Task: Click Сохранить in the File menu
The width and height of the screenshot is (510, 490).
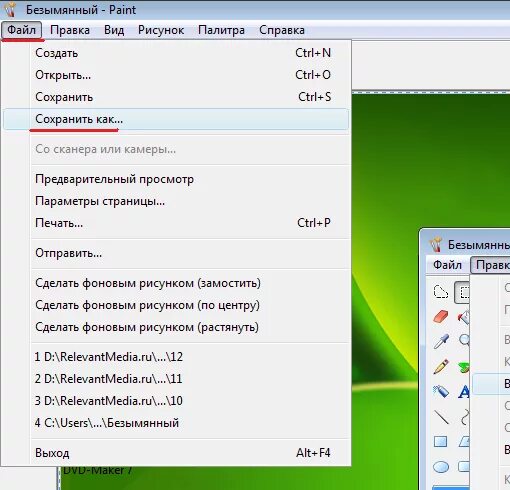Action: [176, 97]
